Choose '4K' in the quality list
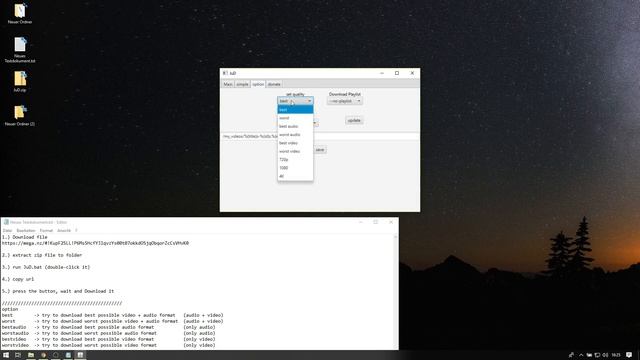 [295, 176]
